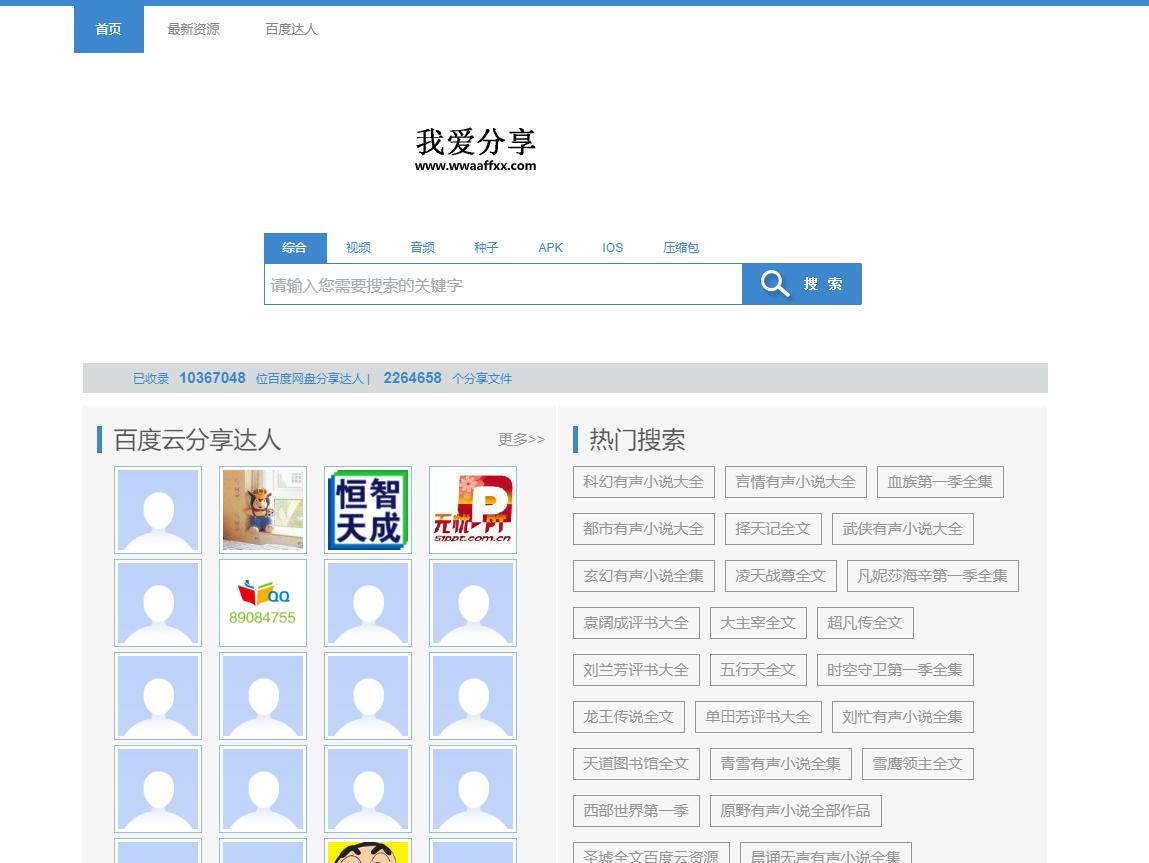Select the 压缩包 search tab
Viewport: 1149px width, 863px height.
coord(681,247)
